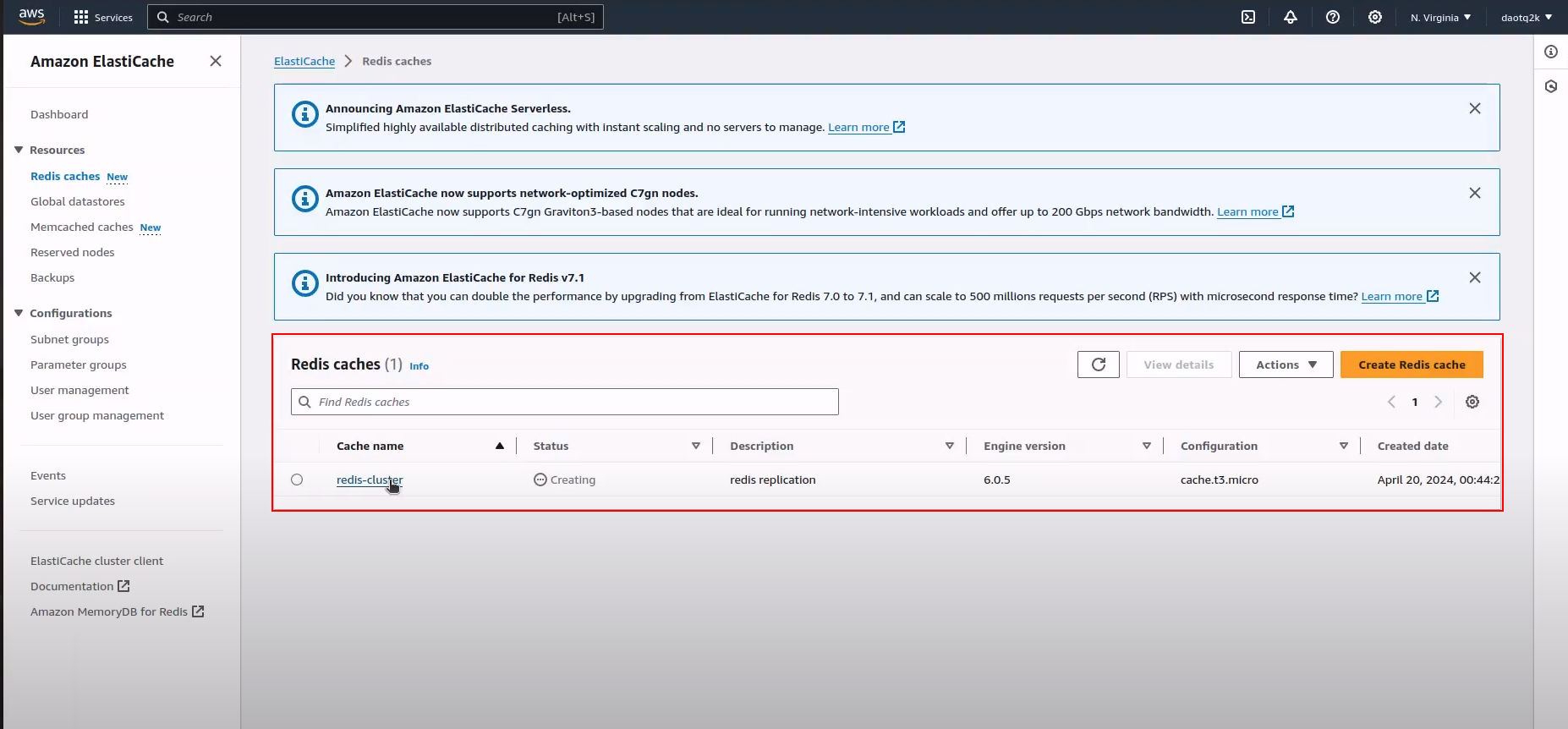
Task: Click the Created date column header
Action: pos(1412,446)
